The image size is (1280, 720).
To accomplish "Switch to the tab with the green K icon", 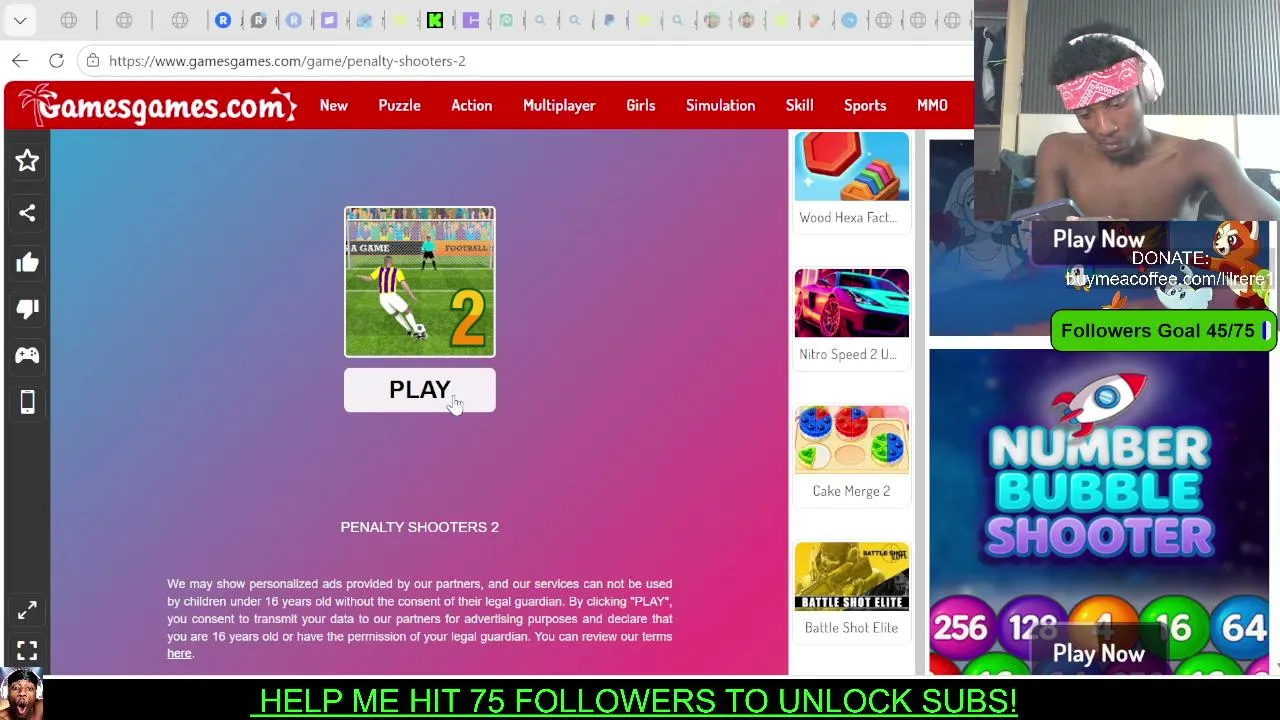I will [435, 20].
